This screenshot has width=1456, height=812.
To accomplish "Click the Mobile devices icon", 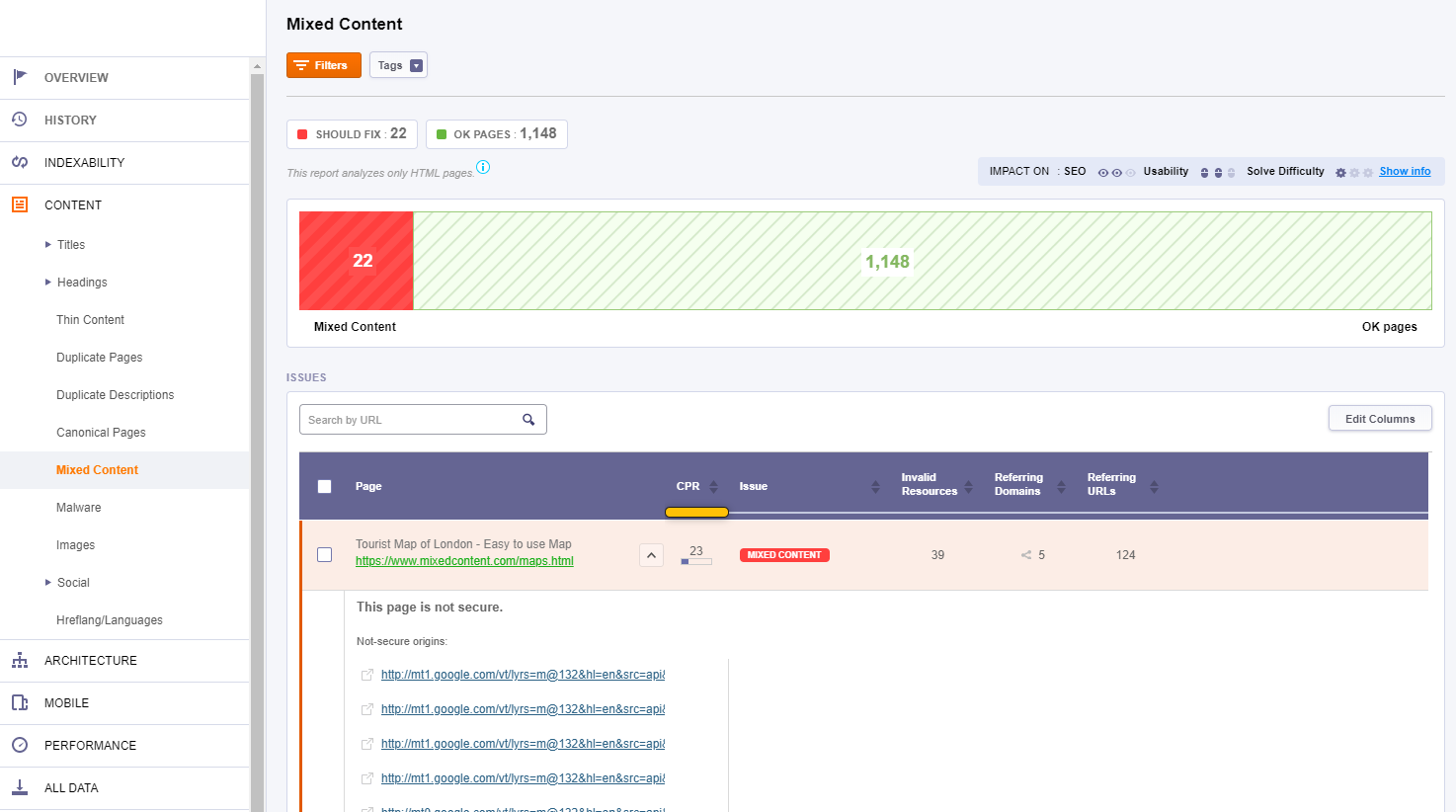I will coord(20,702).
